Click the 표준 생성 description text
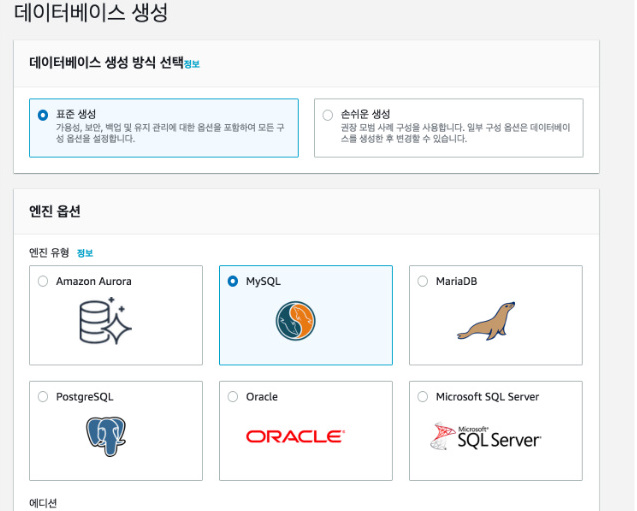637x511 pixels. coord(170,133)
